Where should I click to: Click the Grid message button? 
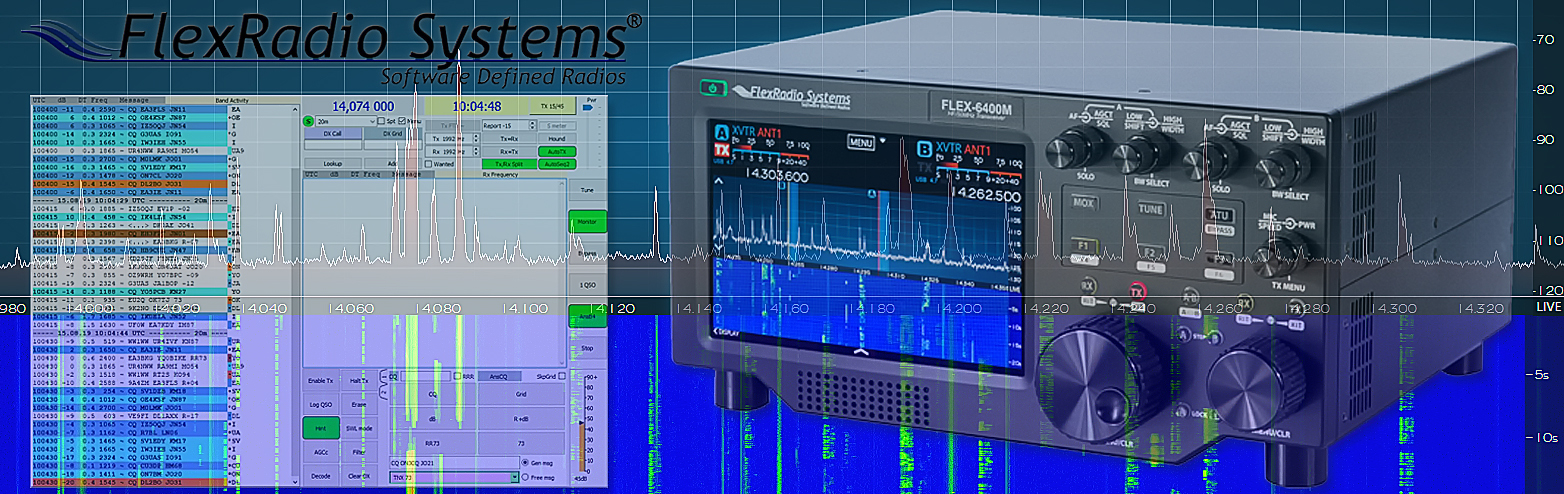point(521,394)
